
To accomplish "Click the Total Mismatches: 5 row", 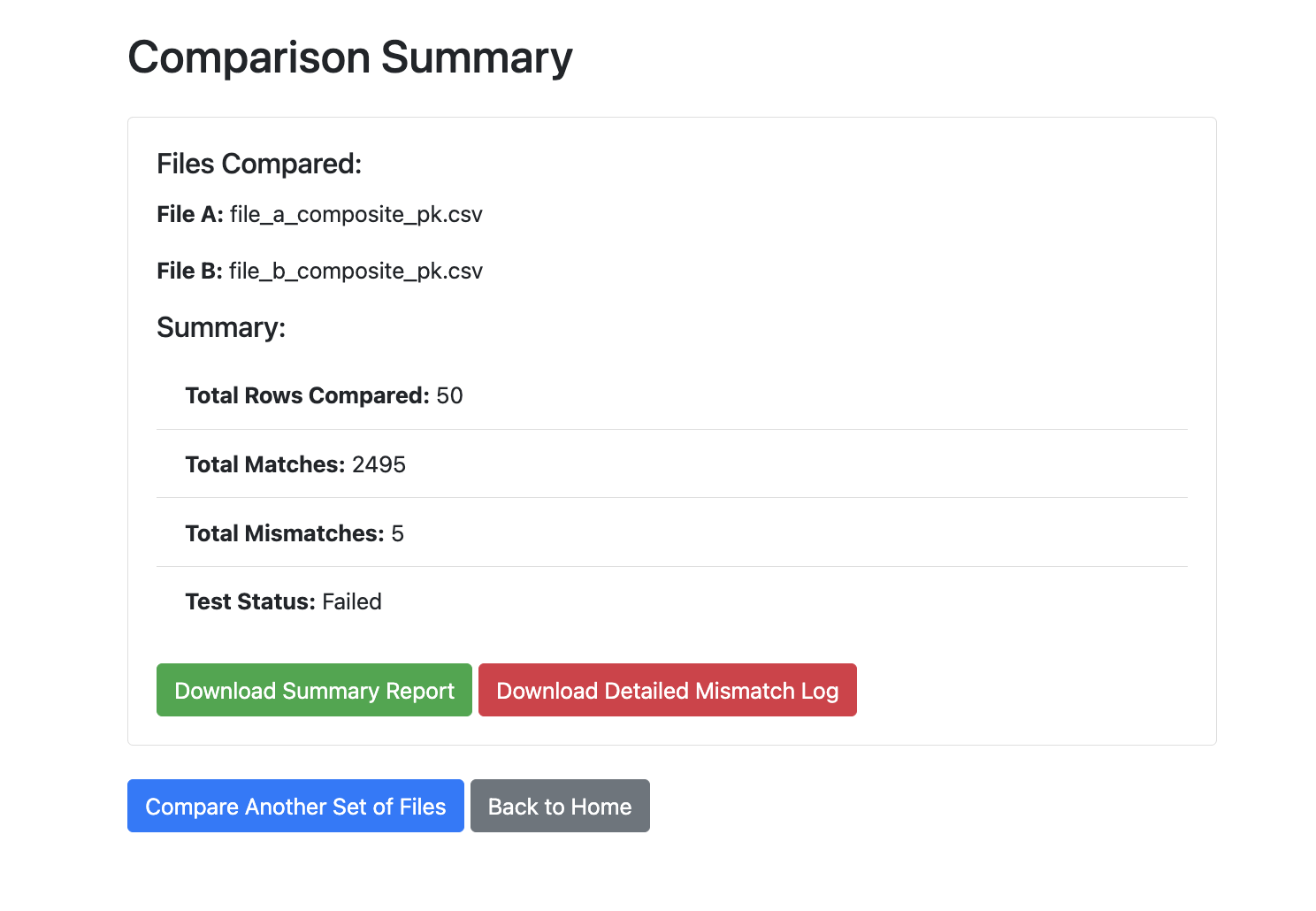I will click(x=672, y=533).
